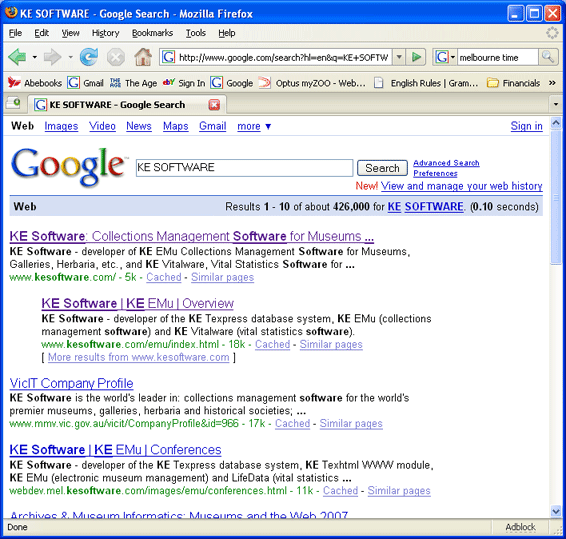Open the Financials bookmarks folder
Screen dimensions: 566x539
coord(513,83)
